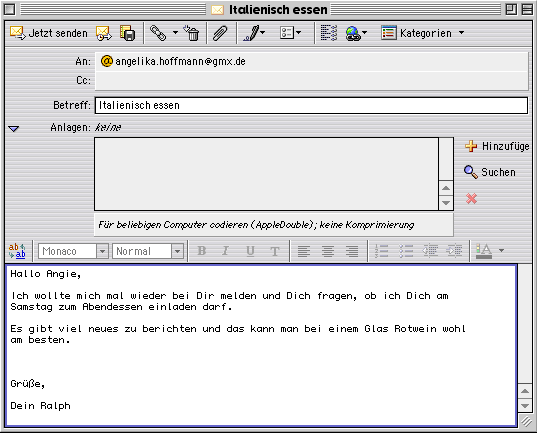
Task: Open the signature pen dropdown
Action: point(254,33)
